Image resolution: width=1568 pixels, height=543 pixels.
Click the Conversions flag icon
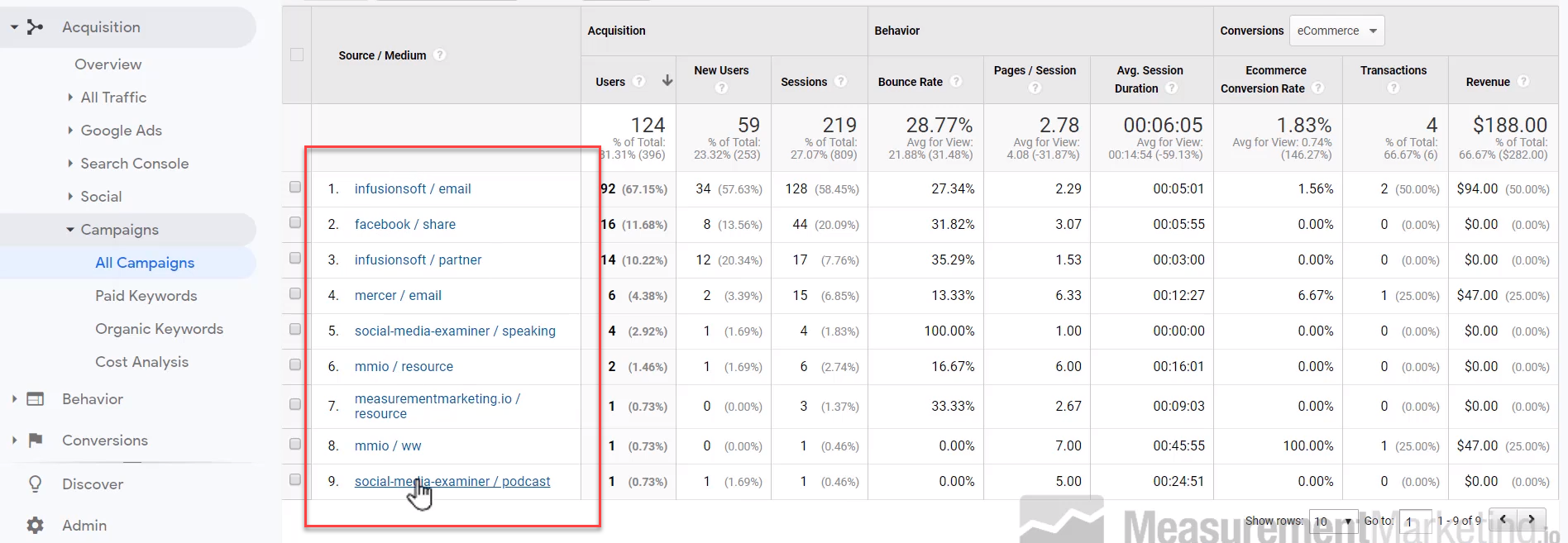pos(36,441)
